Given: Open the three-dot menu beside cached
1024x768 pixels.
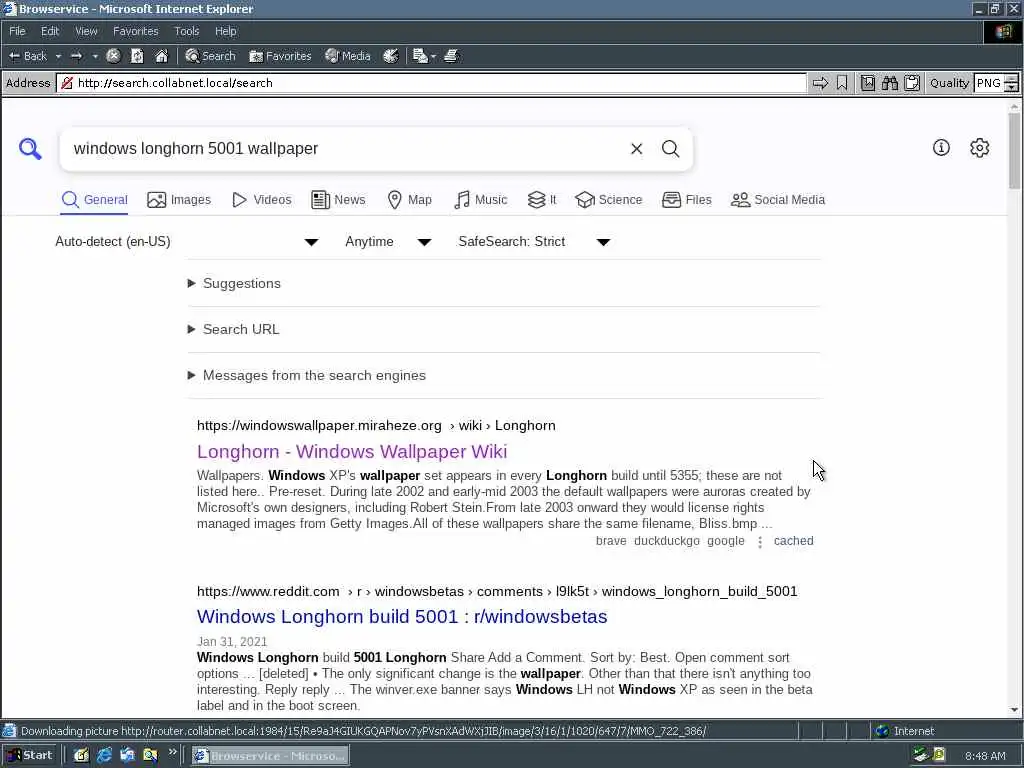Looking at the screenshot, I should pos(760,542).
